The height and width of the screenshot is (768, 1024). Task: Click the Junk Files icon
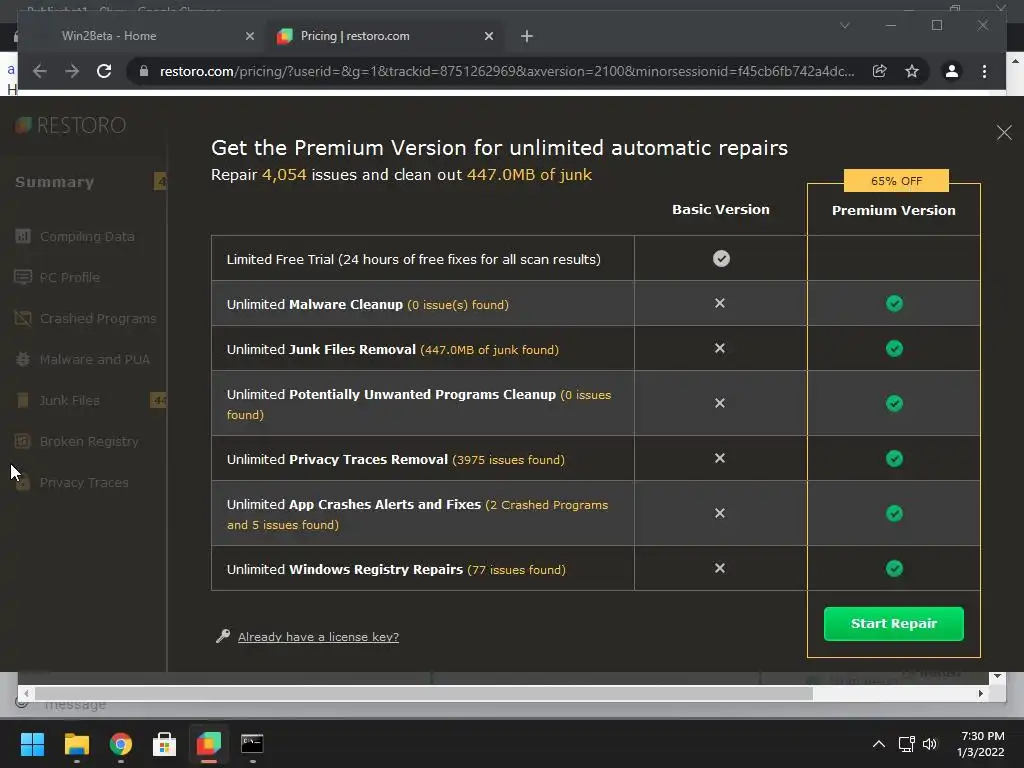click(x=23, y=400)
